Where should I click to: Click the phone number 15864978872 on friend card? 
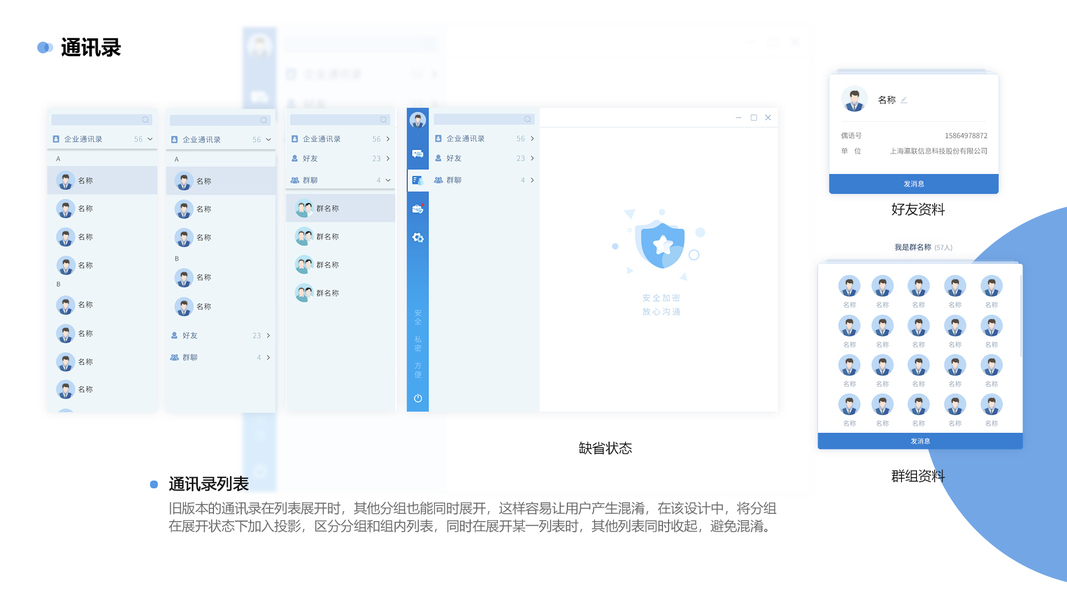(966, 136)
